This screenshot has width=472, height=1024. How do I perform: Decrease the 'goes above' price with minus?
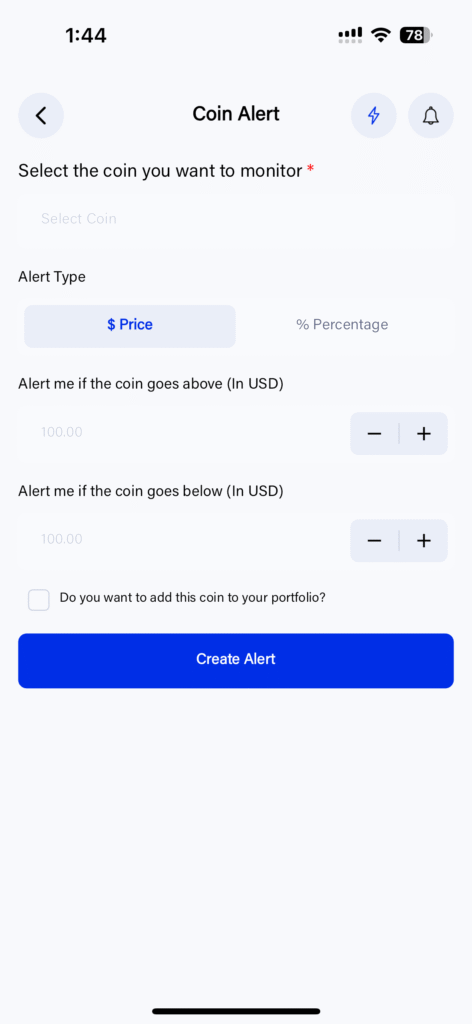[374, 434]
